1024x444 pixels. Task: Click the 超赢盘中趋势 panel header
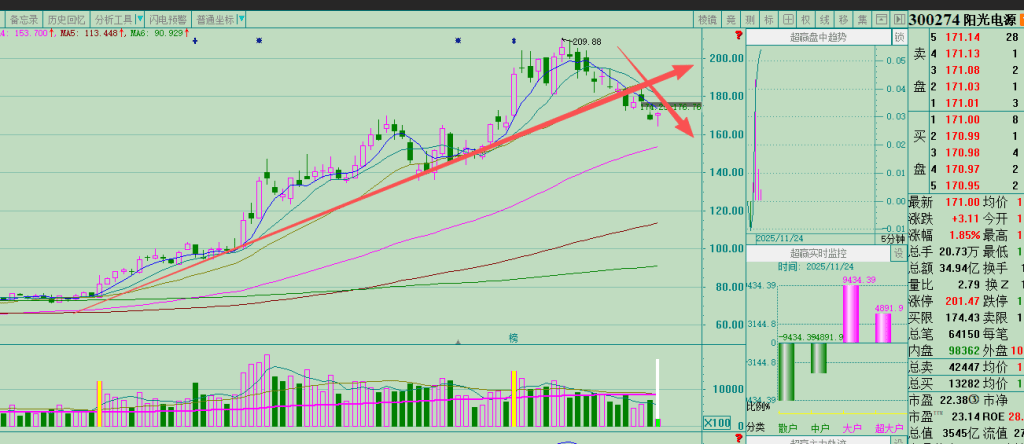(817, 37)
